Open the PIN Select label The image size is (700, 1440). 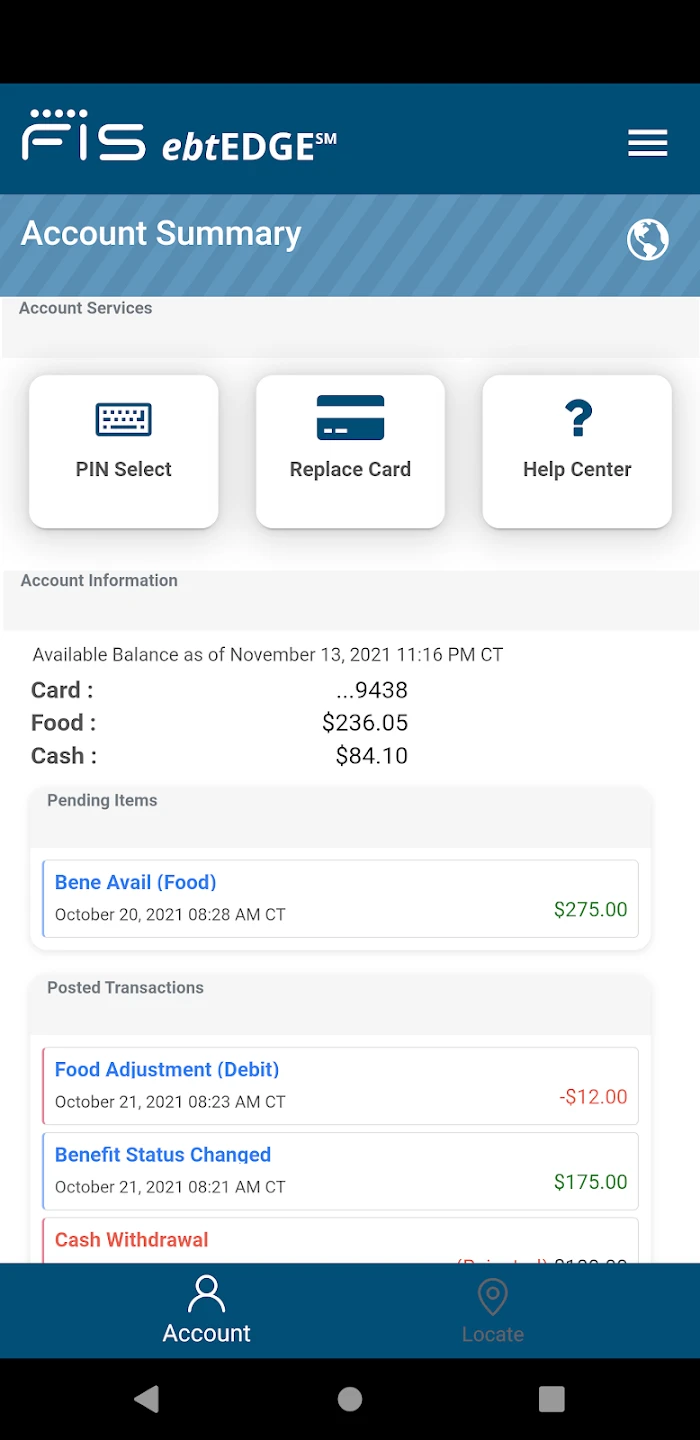124,469
